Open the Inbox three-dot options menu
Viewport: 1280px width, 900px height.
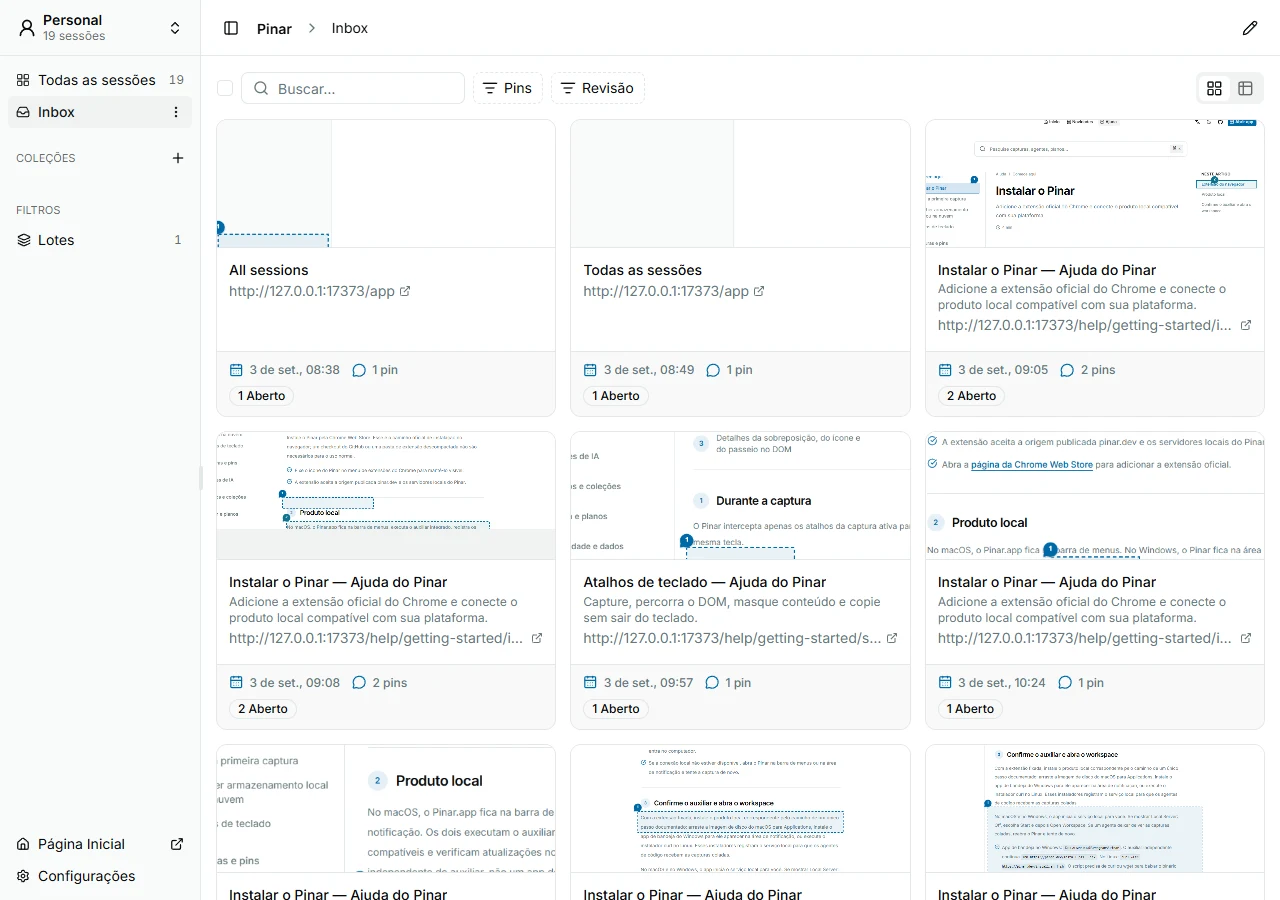click(176, 112)
